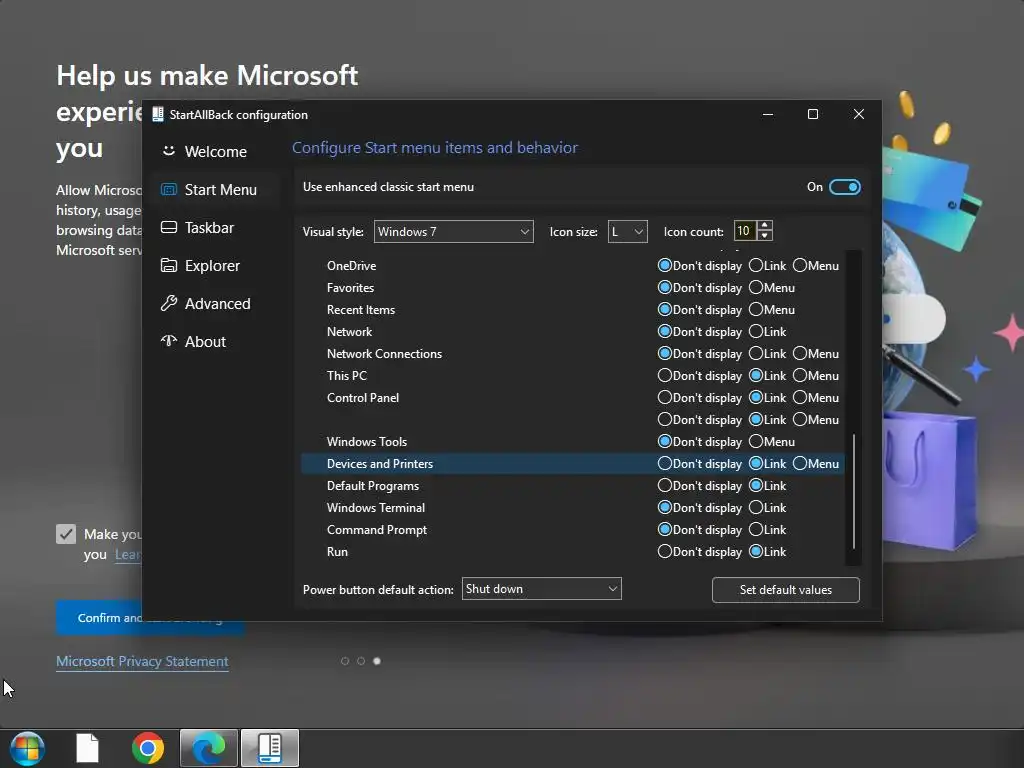Maximize the StartAllBack configuration window
The image size is (1024, 768).
[x=813, y=114]
